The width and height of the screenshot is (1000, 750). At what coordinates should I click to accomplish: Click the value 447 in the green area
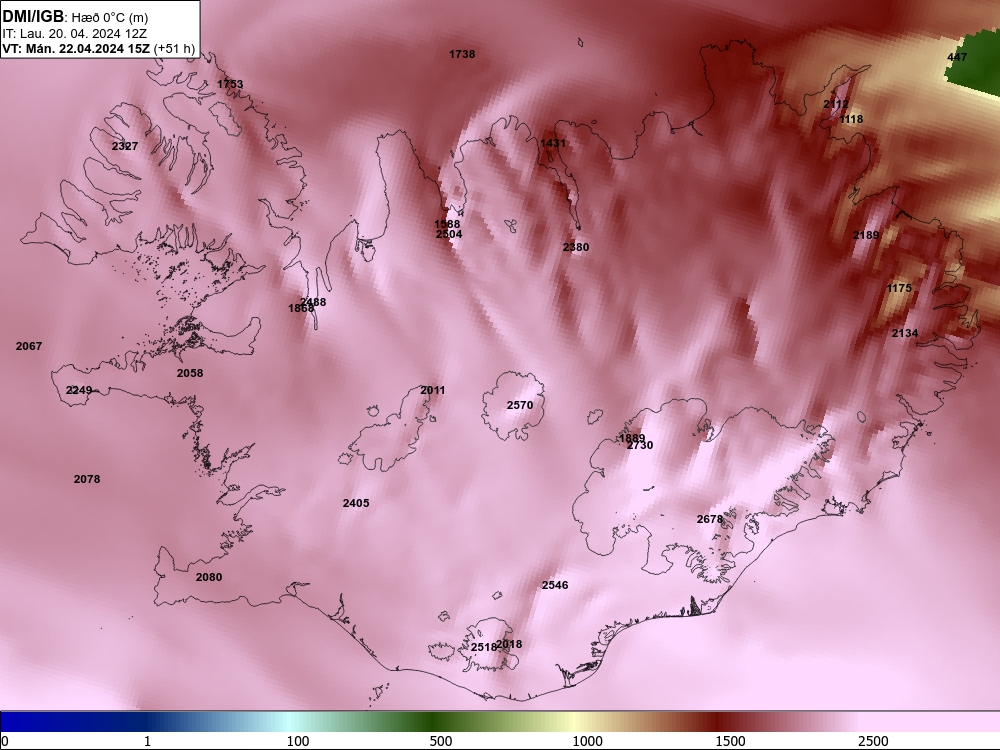957,57
